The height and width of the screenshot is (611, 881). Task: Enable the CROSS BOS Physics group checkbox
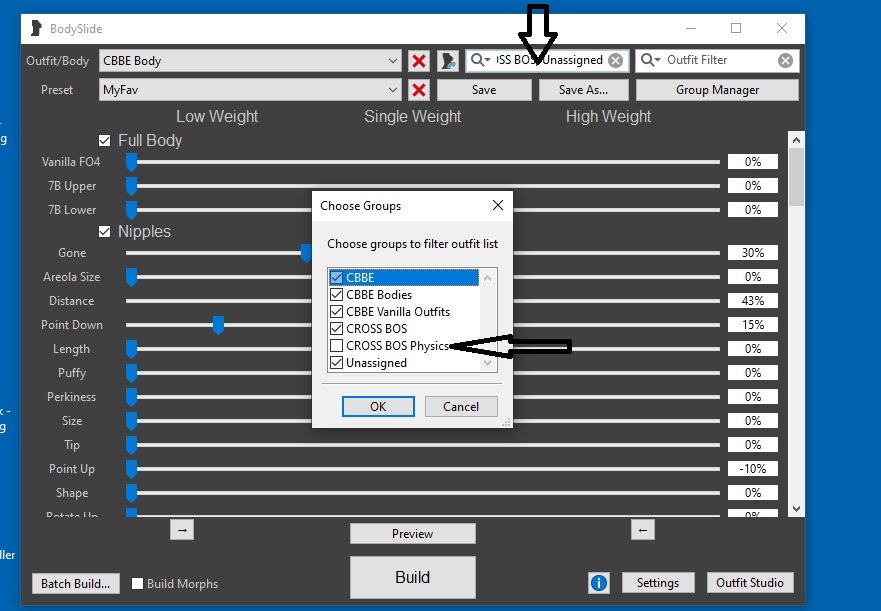[337, 346]
